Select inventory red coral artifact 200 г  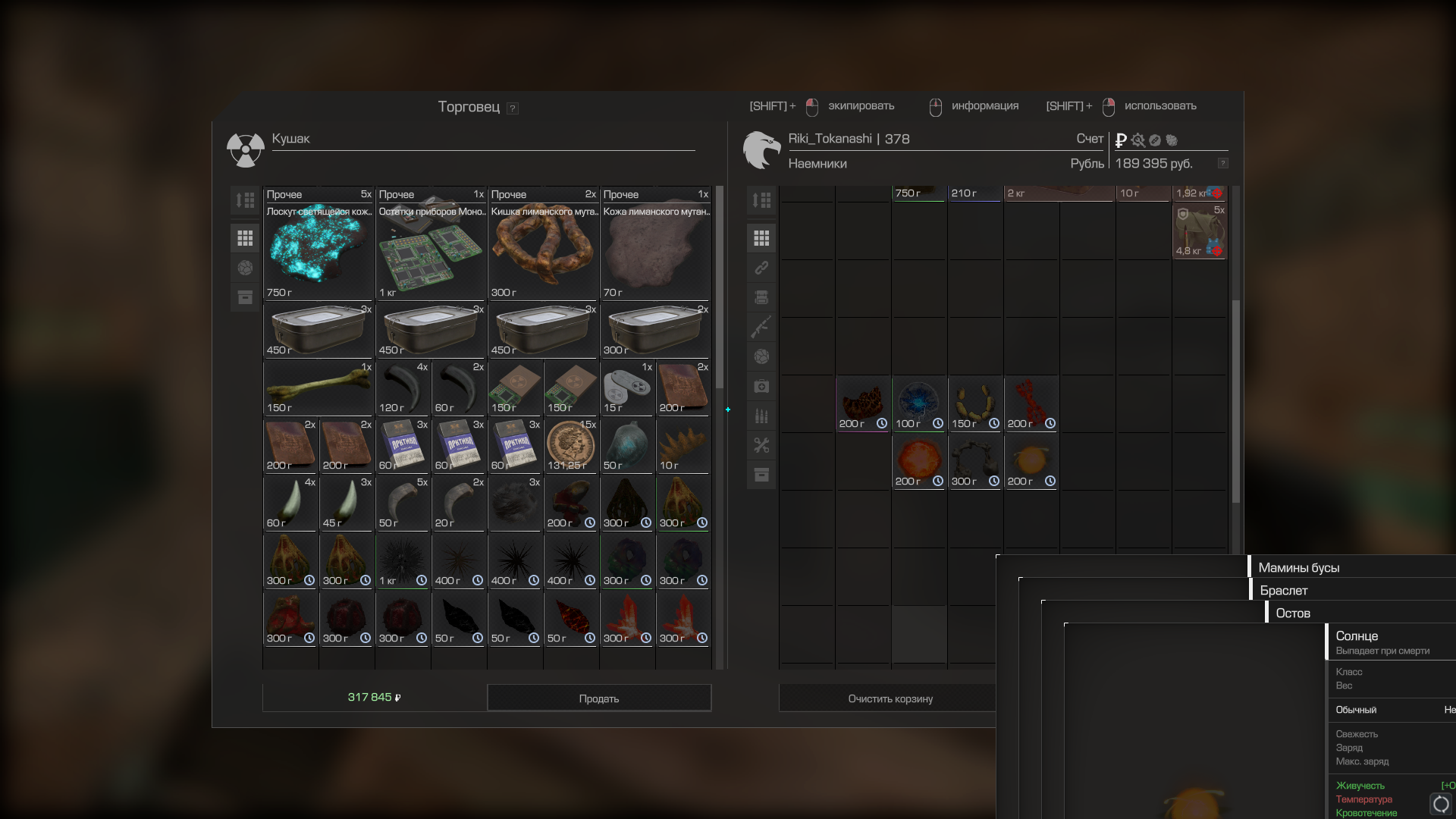pos(1031,404)
